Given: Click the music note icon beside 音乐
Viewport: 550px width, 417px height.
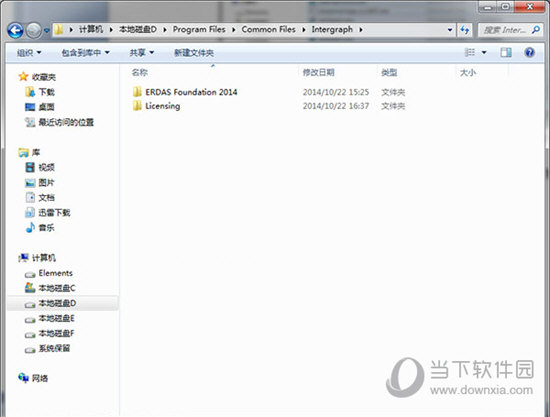Looking at the screenshot, I should click(x=30, y=227).
